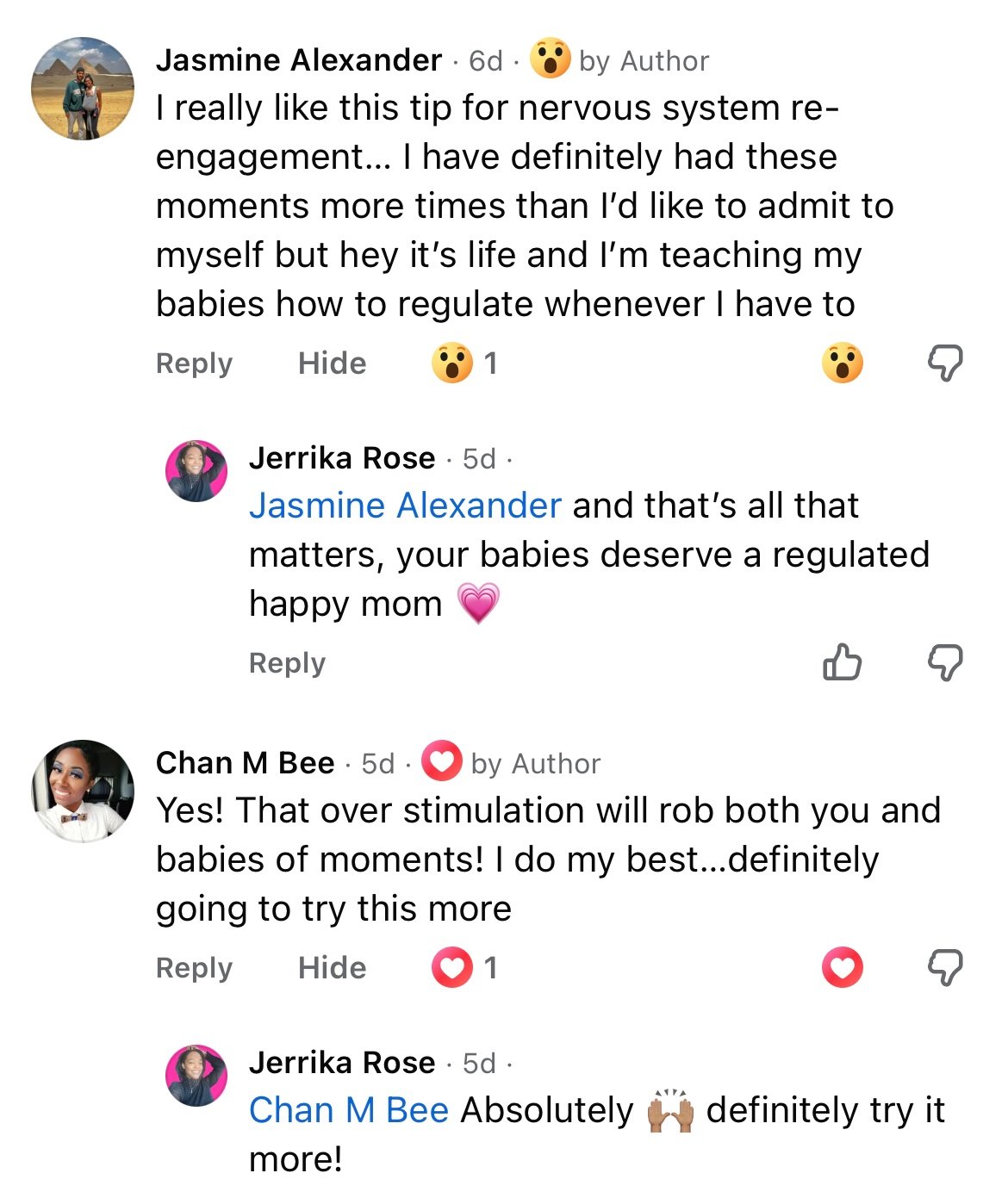Open wow reaction count on Jasmine's comment
This screenshot has height=1198, width=1008.
[x=465, y=363]
